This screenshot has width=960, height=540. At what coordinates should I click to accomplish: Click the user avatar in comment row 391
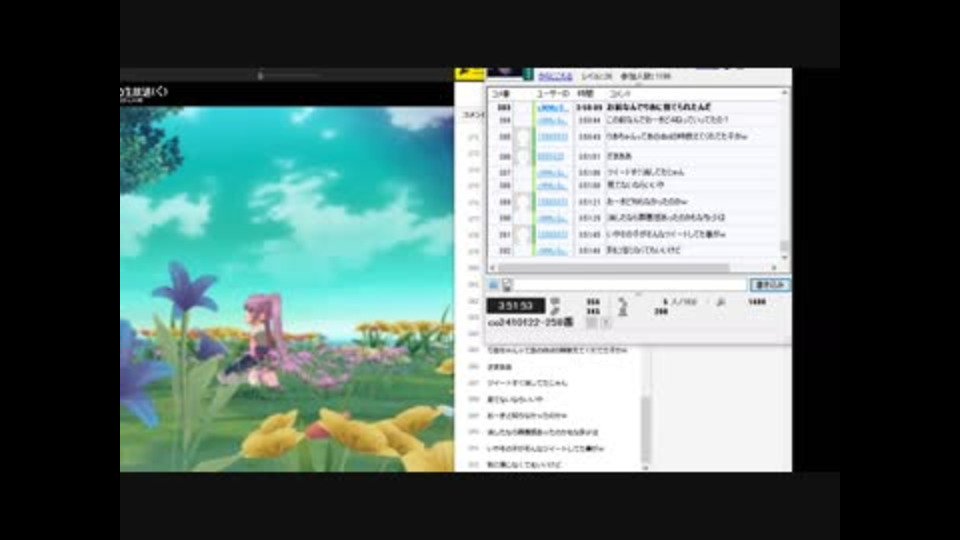pos(522,235)
